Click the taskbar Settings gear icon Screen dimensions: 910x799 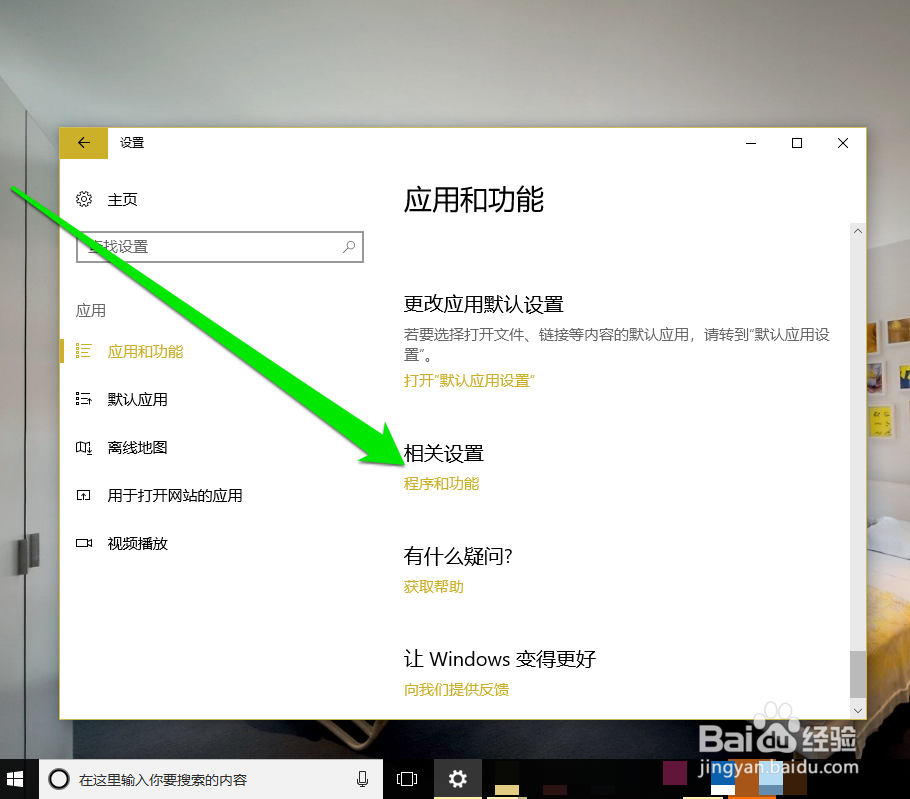[457, 778]
